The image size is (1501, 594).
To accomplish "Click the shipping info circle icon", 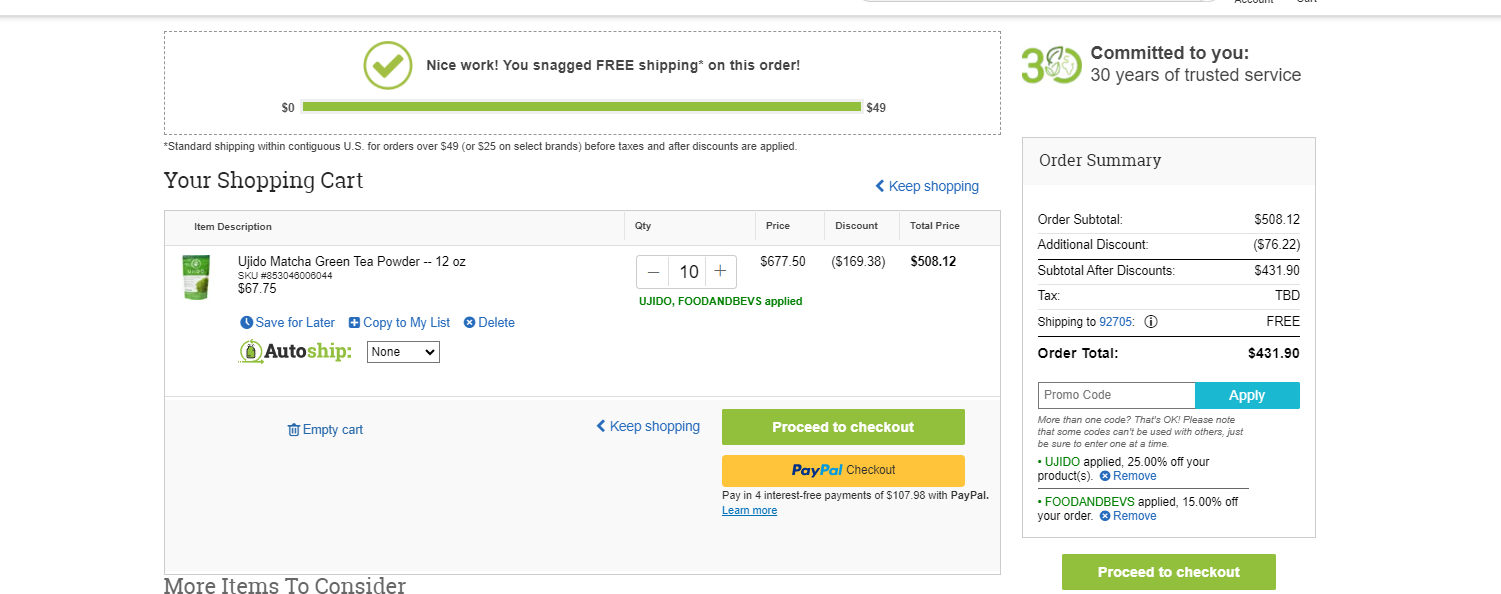I will (1151, 322).
